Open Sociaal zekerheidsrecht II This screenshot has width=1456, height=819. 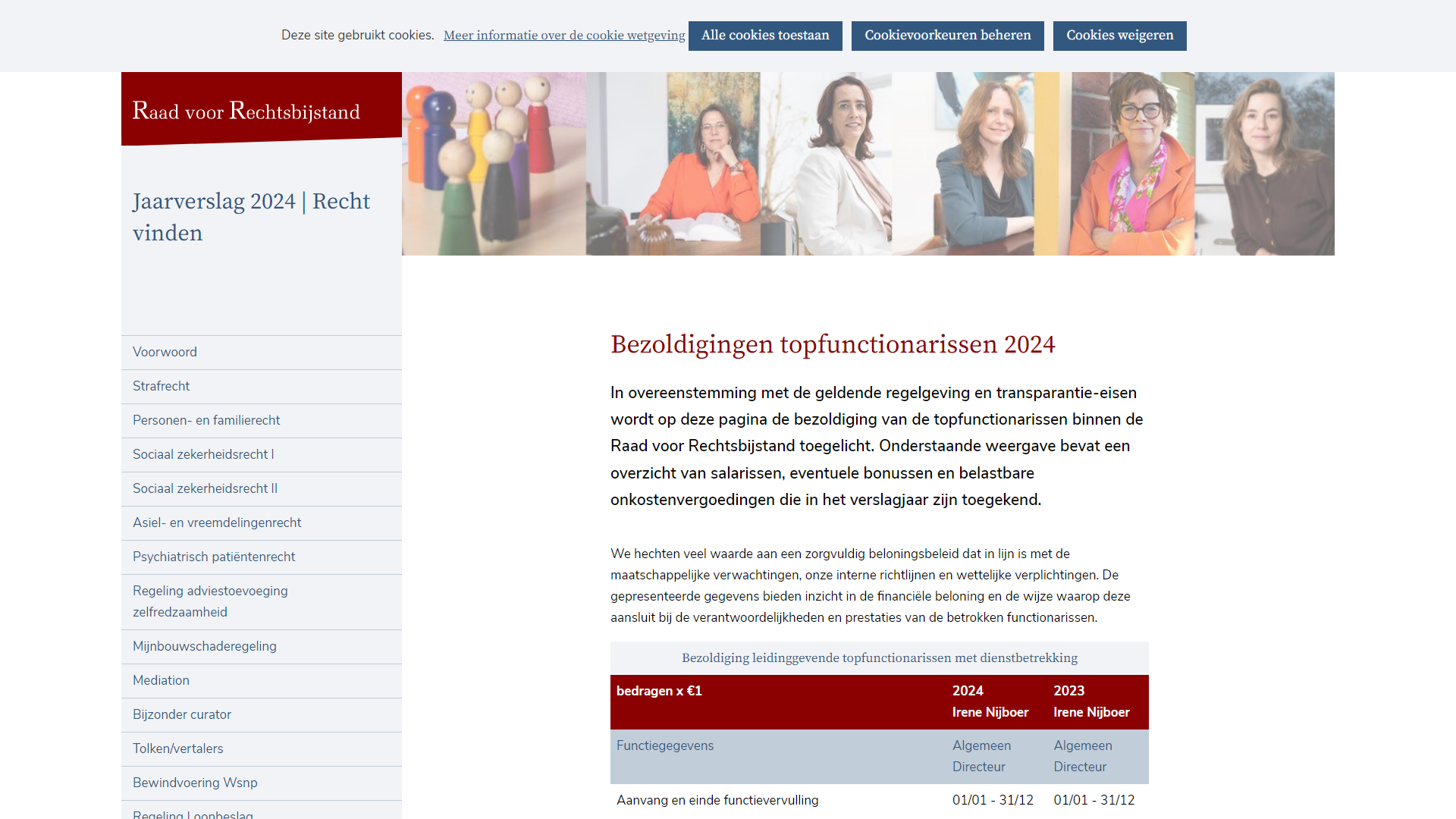(x=262, y=489)
